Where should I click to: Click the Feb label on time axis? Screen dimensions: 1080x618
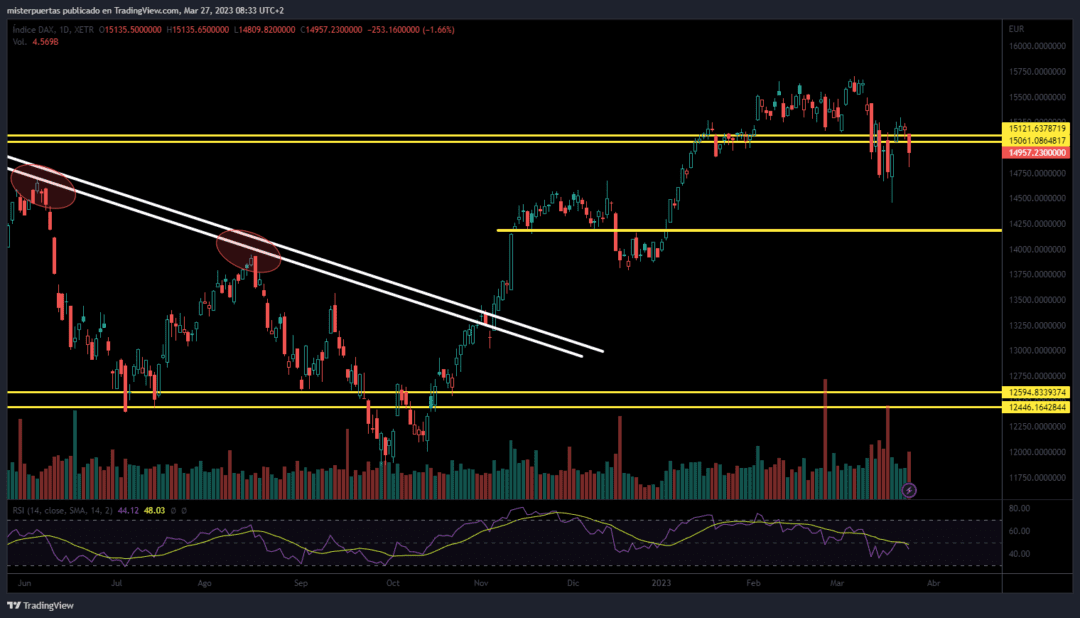click(x=754, y=583)
